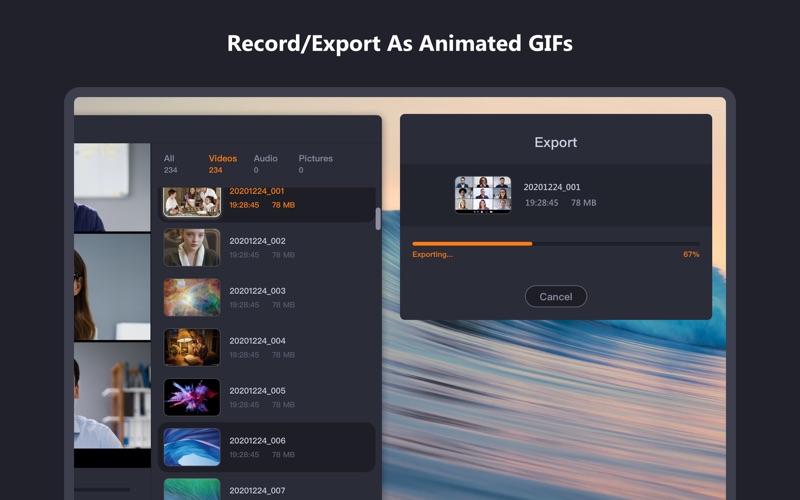Image resolution: width=800 pixels, height=500 pixels.
Task: Select the 20201224_005 file name
Action: click(x=257, y=391)
